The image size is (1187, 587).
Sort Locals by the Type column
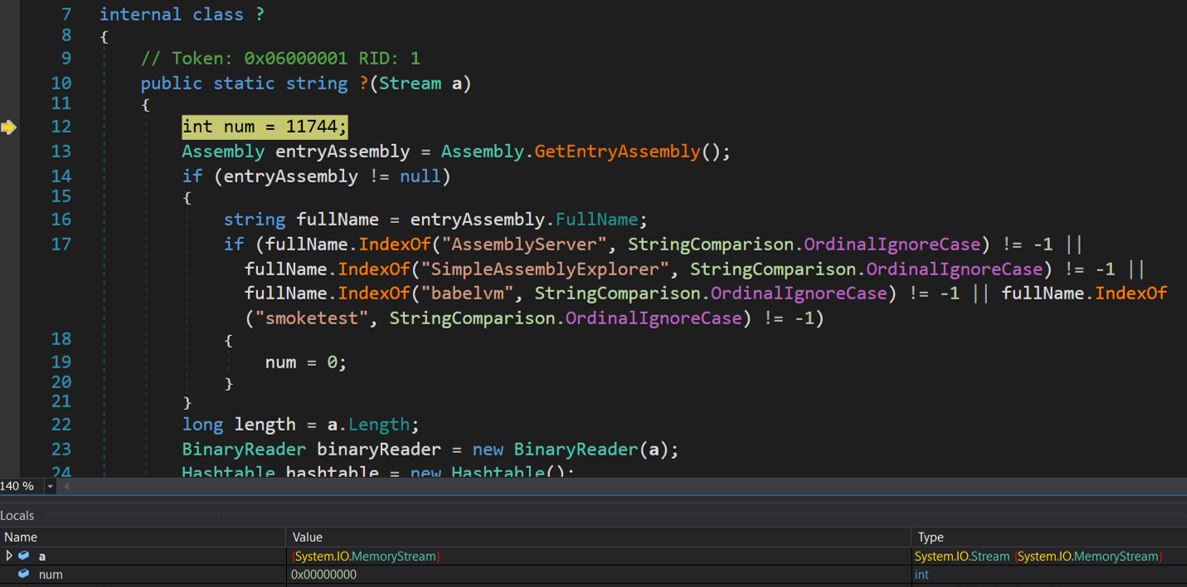(930, 537)
